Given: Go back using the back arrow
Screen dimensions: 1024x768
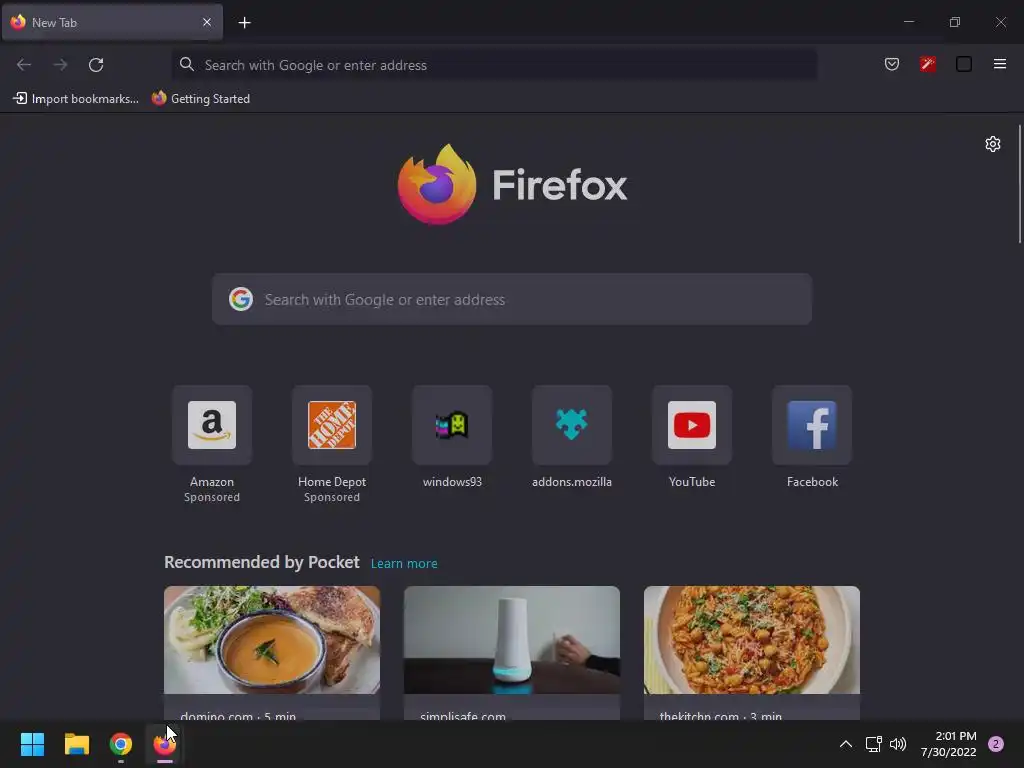Looking at the screenshot, I should [x=24, y=65].
